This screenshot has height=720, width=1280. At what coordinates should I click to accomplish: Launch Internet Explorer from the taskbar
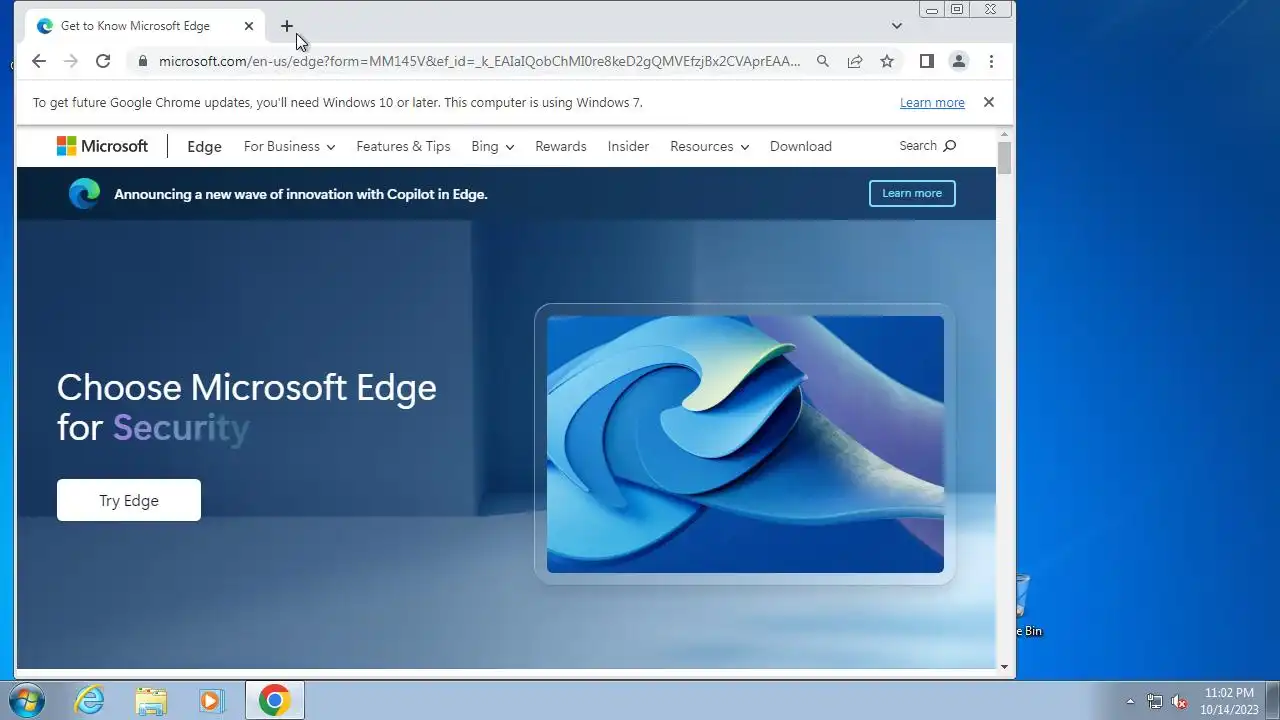[x=90, y=700]
